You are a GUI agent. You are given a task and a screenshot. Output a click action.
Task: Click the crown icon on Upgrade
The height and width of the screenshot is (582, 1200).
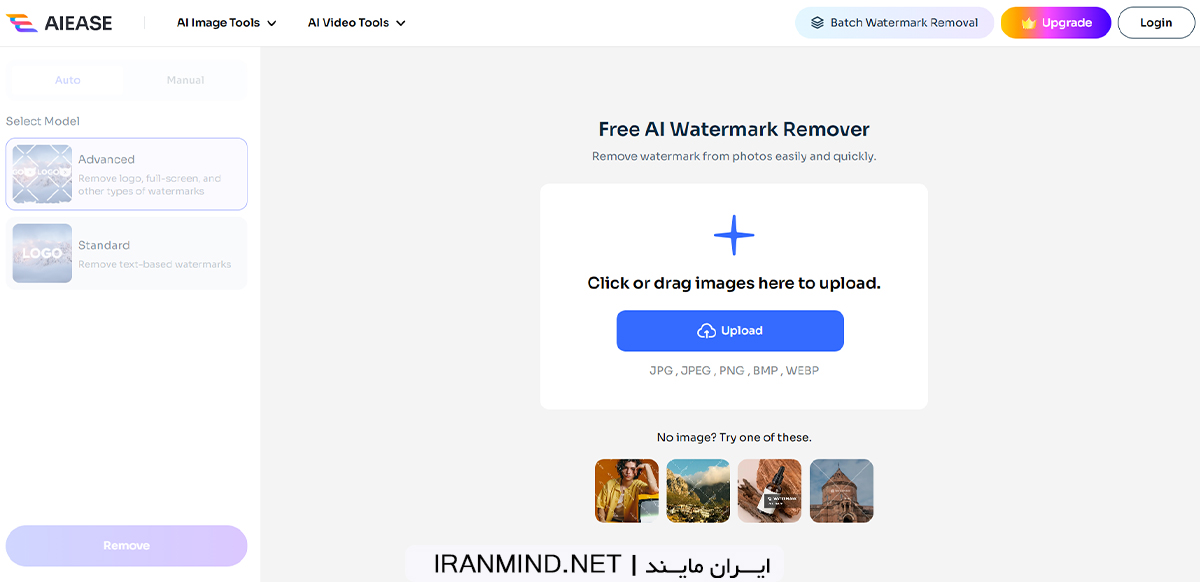[x=1028, y=23]
